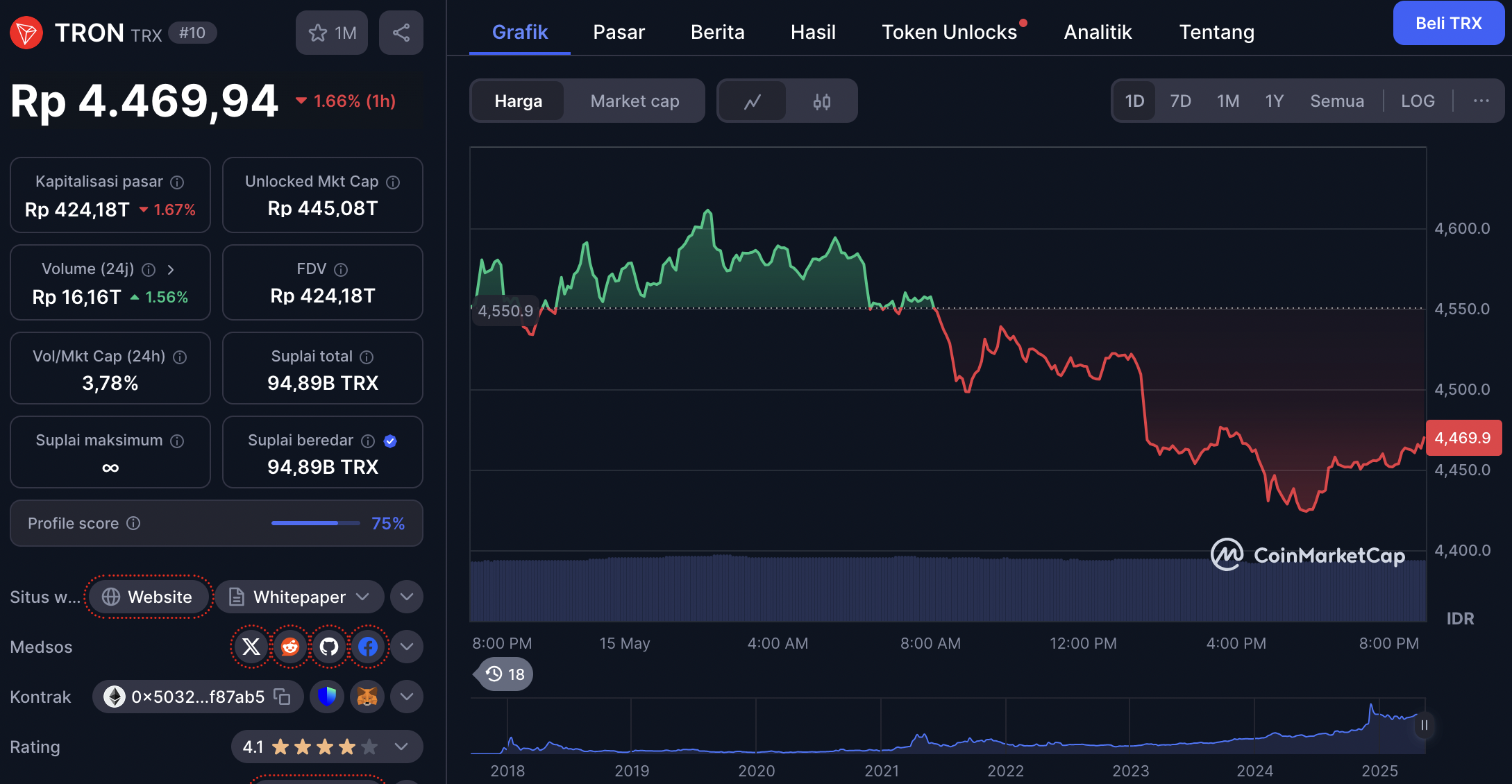The height and width of the screenshot is (784, 1512).
Task: Show Vol/Mkt Cap (24h) info icon
Action: (180, 357)
